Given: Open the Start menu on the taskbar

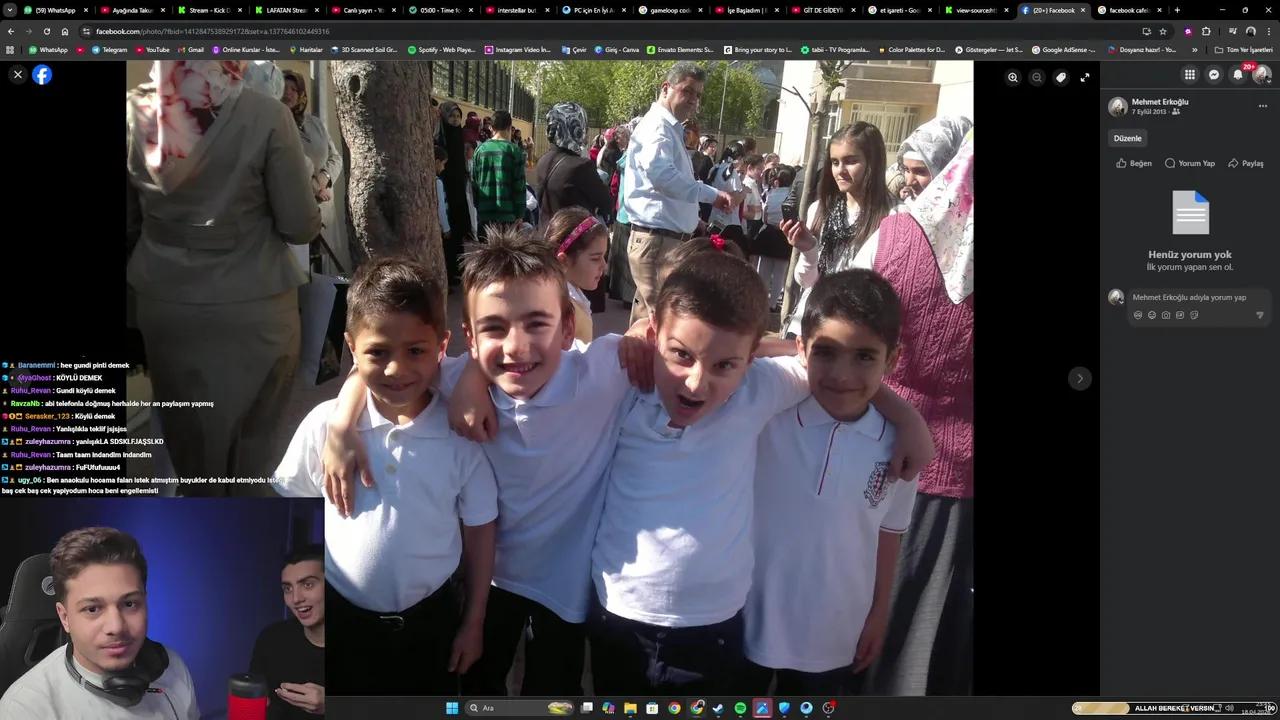Looking at the screenshot, I should [451, 707].
